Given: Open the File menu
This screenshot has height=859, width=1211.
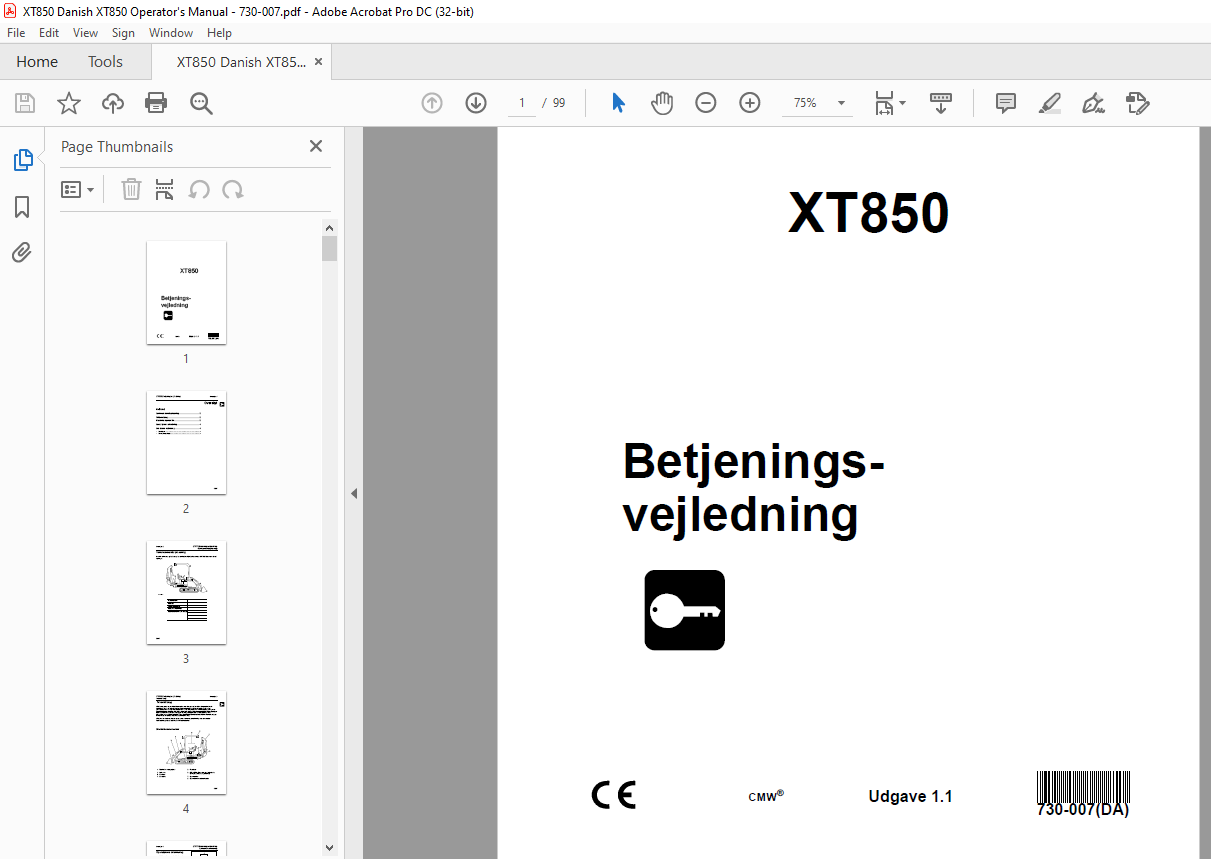Looking at the screenshot, I should coord(16,33).
